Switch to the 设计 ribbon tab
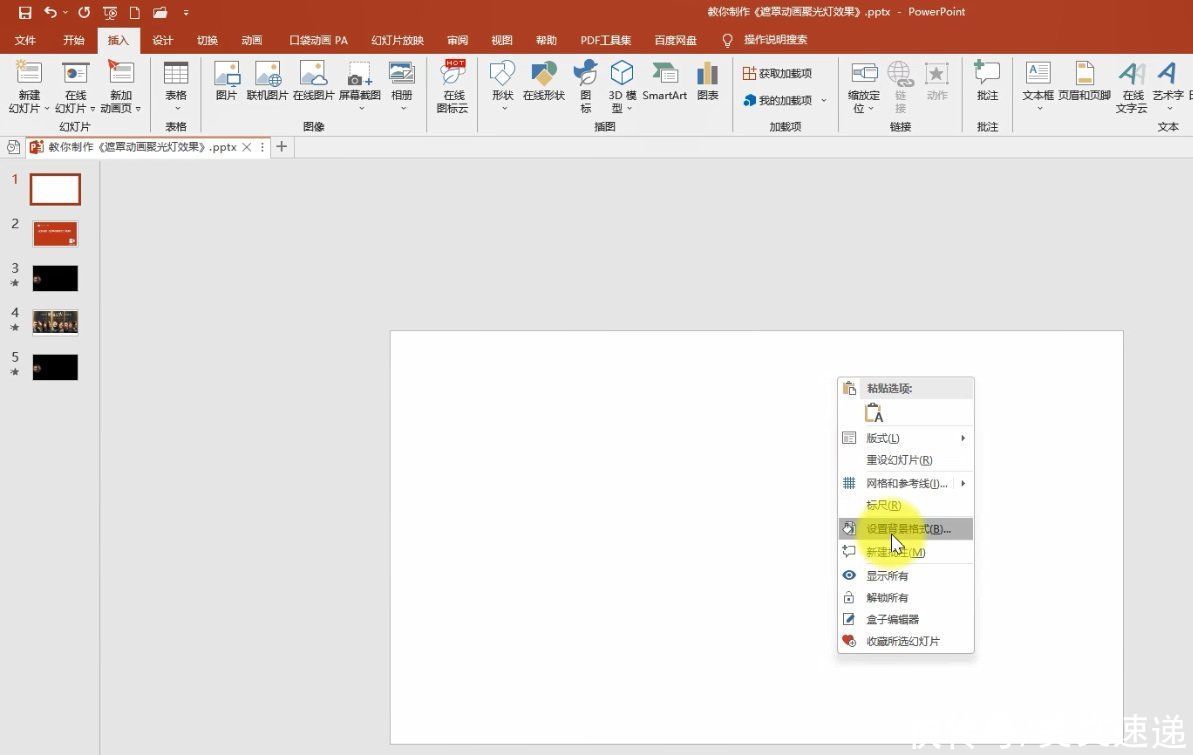 pos(162,40)
